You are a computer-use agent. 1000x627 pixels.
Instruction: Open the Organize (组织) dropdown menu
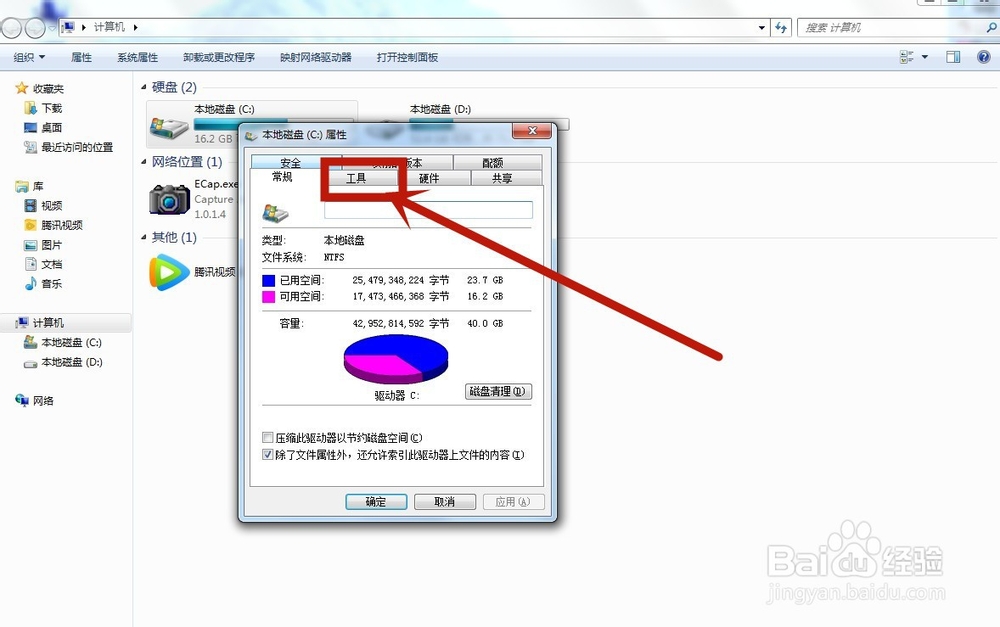[29, 57]
